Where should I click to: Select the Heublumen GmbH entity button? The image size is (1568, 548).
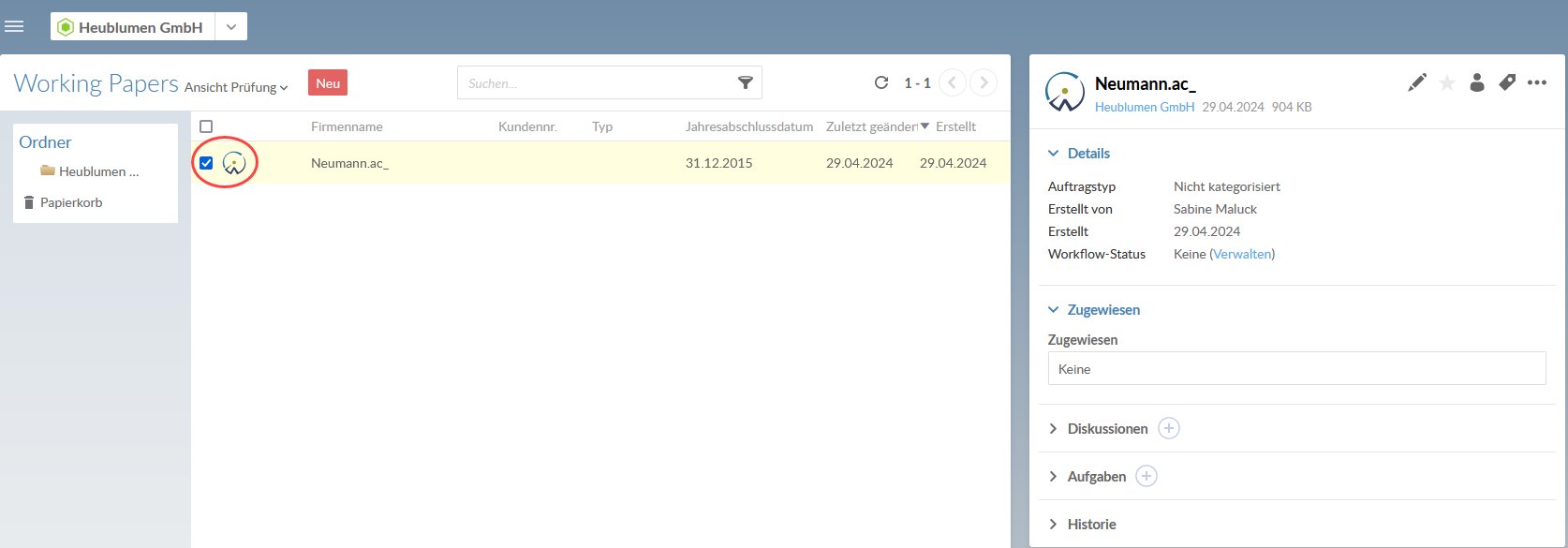[133, 27]
